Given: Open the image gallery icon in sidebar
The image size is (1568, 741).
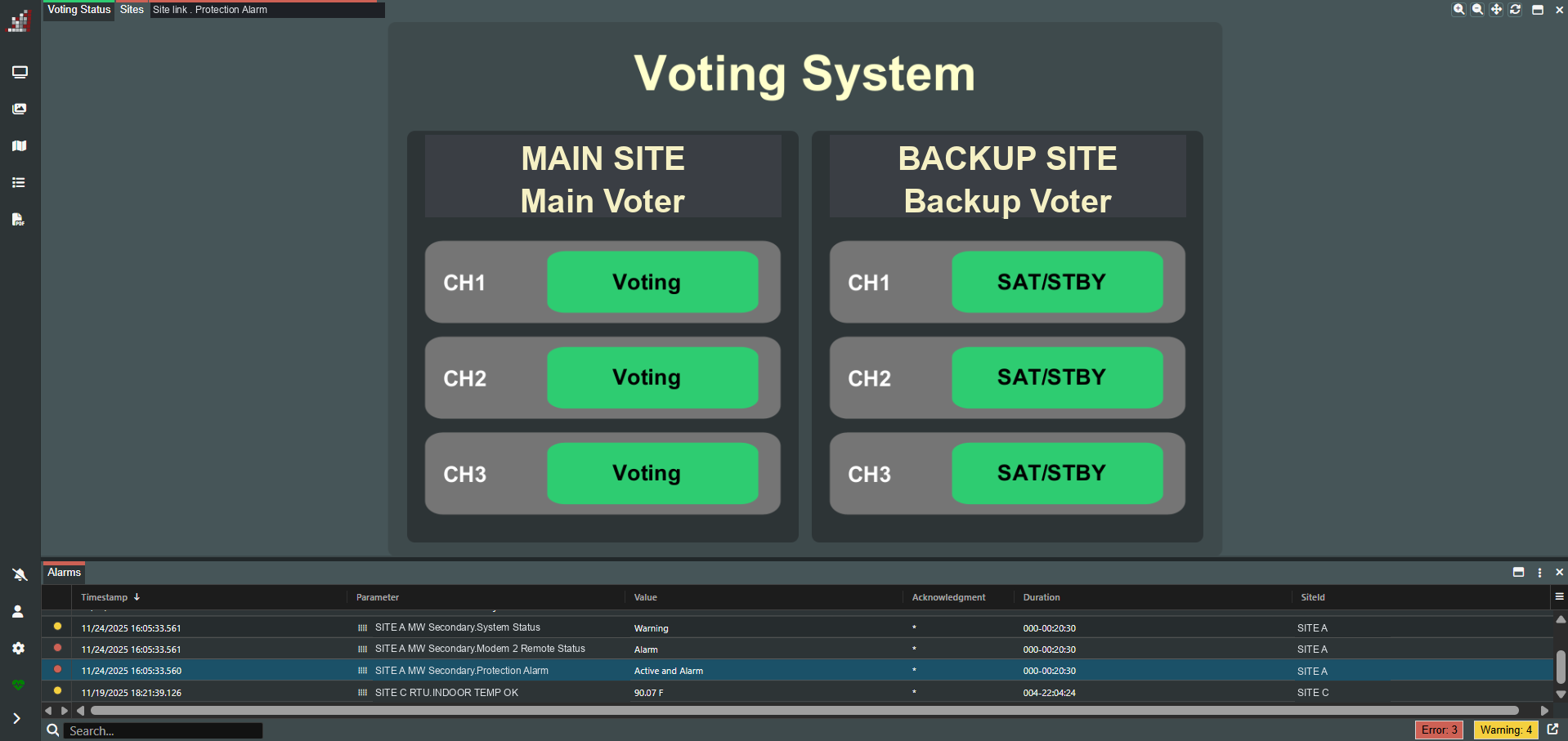Looking at the screenshot, I should pos(20,109).
